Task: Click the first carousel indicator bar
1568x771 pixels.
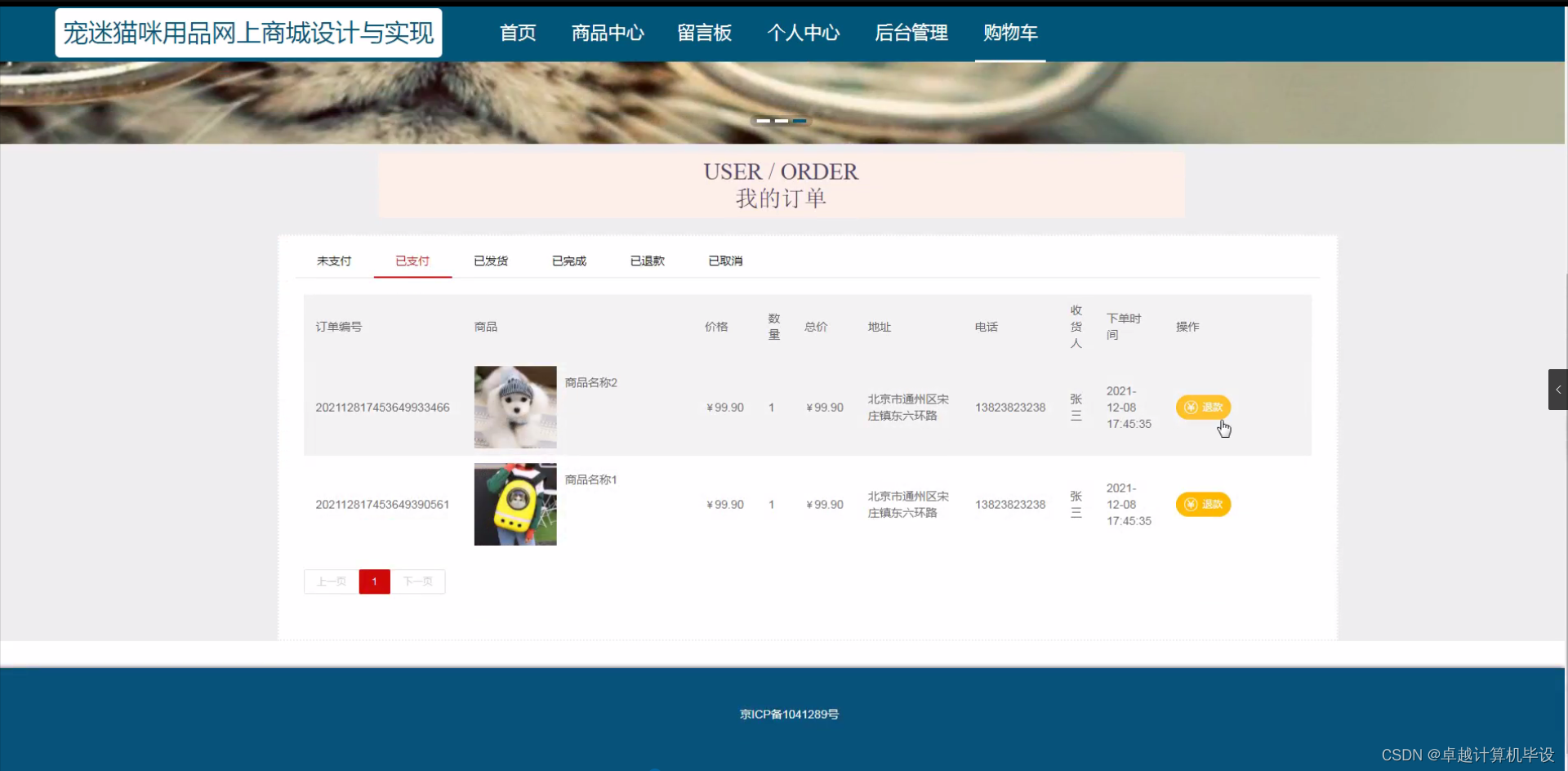Action: tap(762, 120)
